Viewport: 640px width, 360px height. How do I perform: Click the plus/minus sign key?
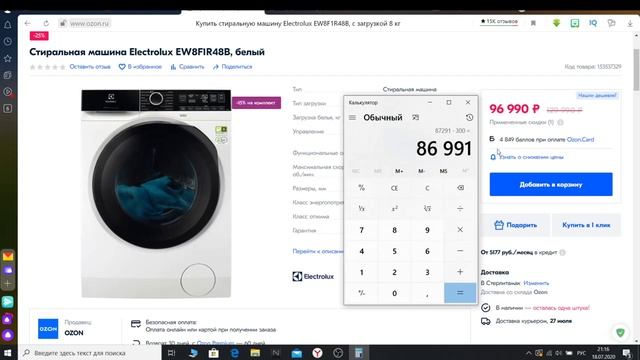361,293
